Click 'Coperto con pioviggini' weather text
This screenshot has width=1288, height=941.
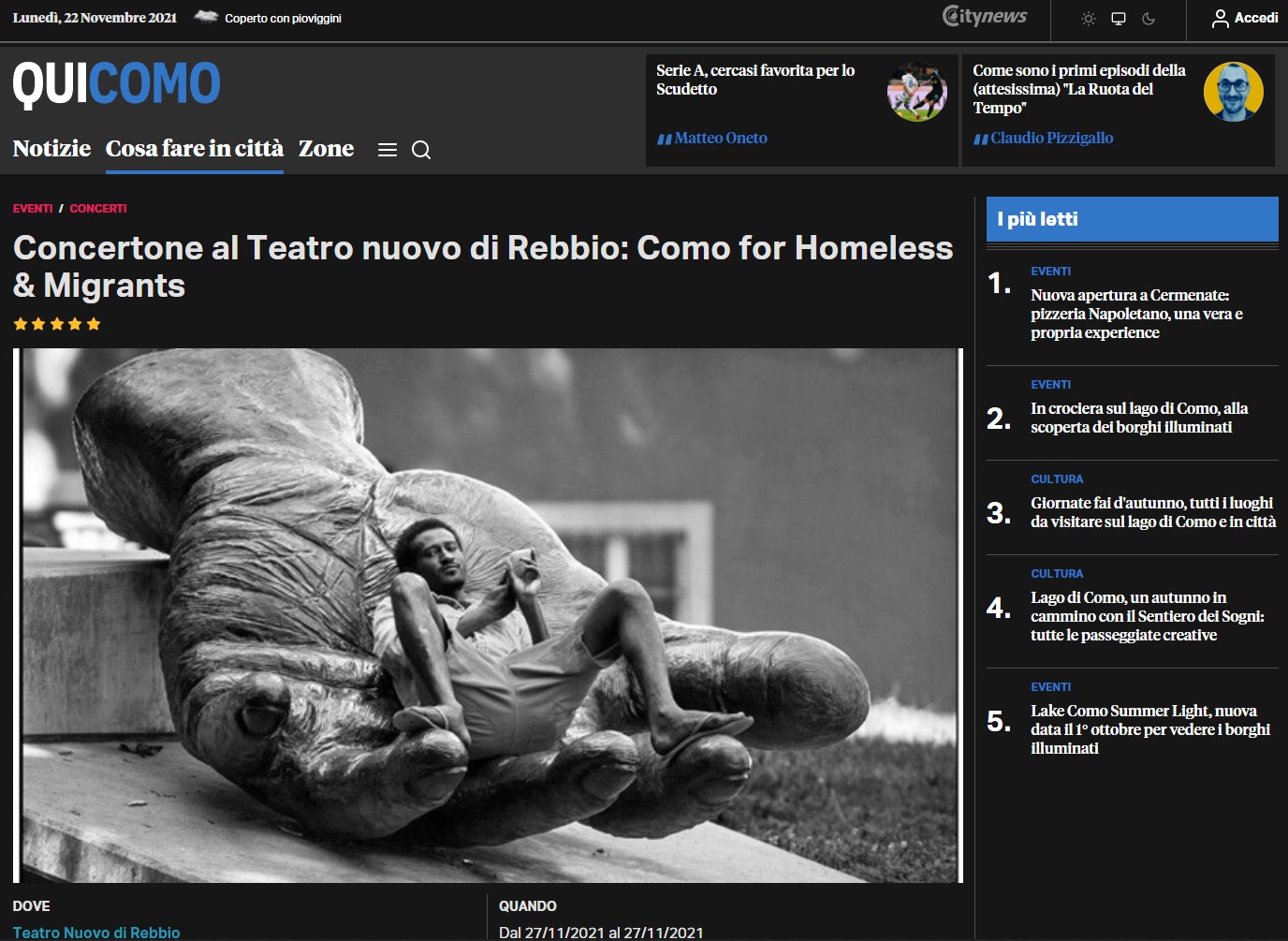283,18
